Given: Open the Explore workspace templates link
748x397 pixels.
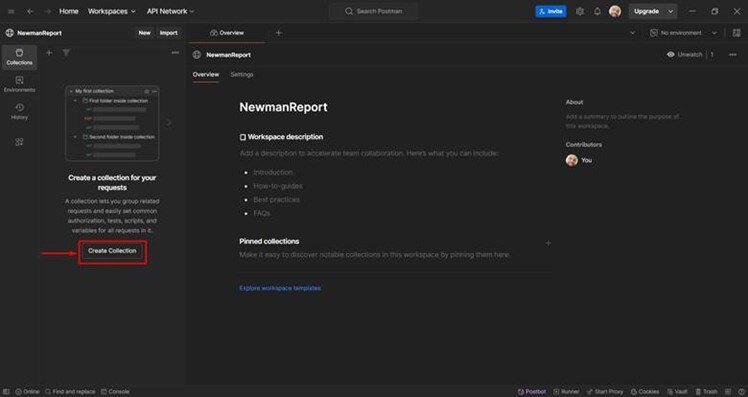Looking at the screenshot, I should (280, 288).
